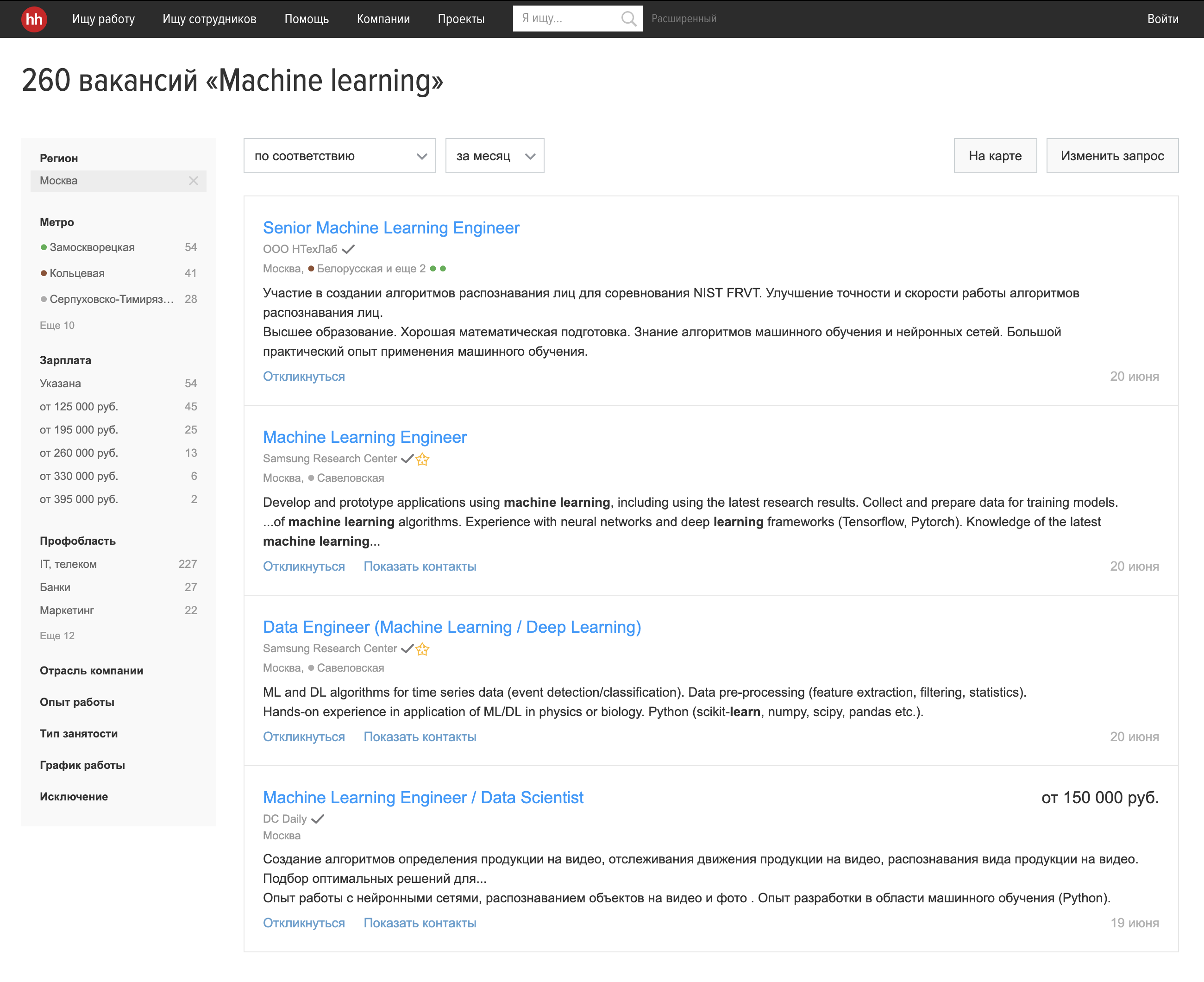Click Войти to log in
This screenshot has width=1204, height=982.
1163,19
